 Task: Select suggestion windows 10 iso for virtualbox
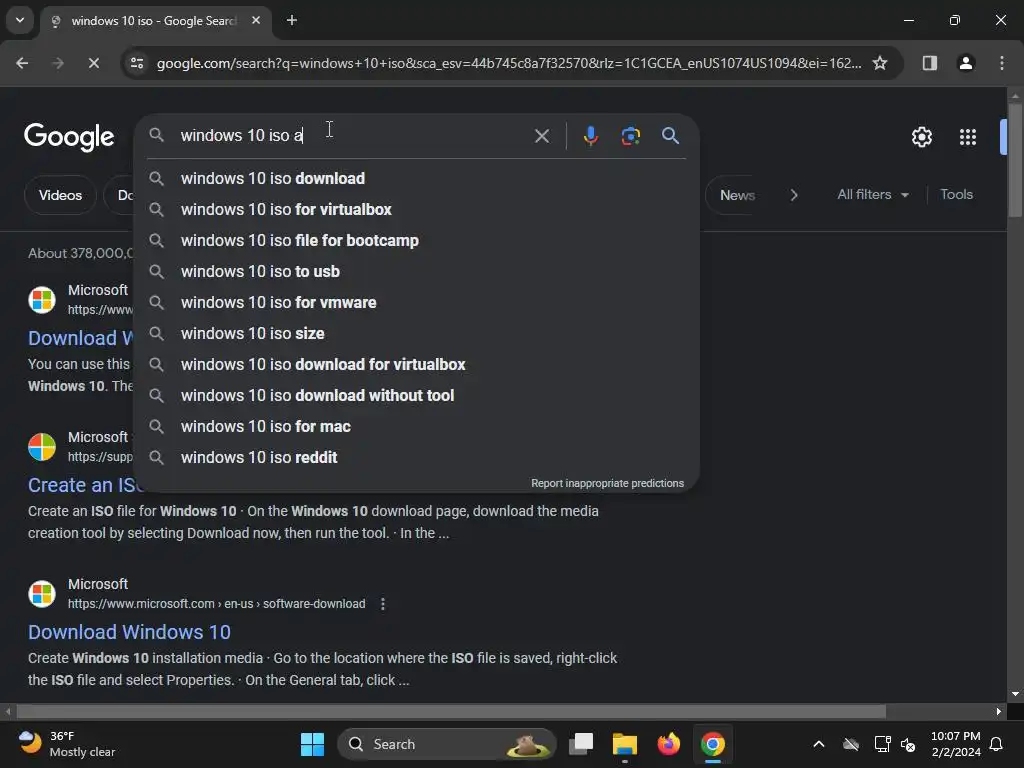(416, 209)
